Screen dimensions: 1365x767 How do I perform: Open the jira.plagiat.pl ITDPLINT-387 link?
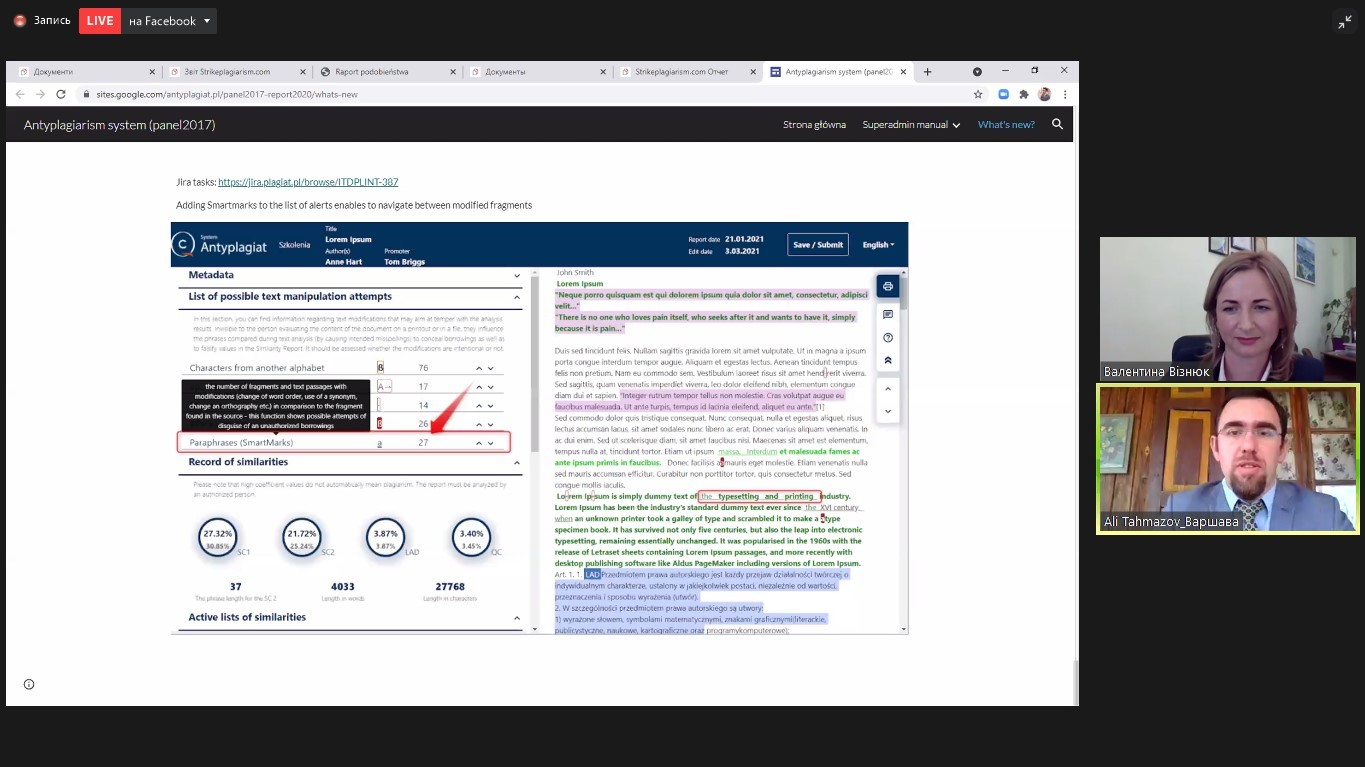(x=308, y=182)
